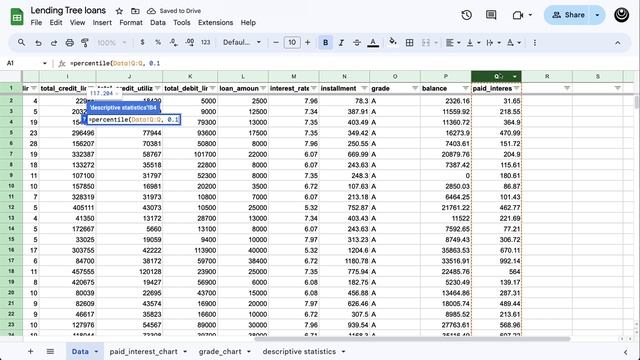Click the horizontal scrollbar
This screenshot has height=360, width=640.
click(x=412, y=339)
